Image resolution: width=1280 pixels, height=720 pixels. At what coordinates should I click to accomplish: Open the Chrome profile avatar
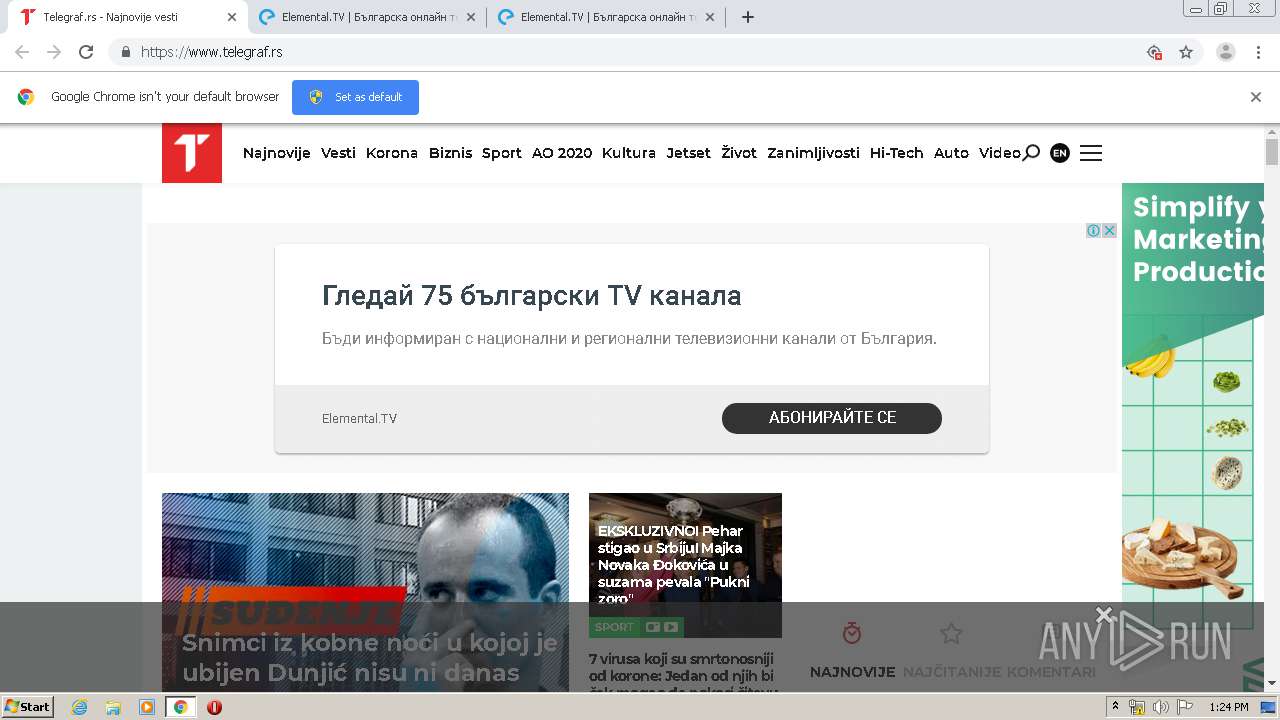pos(1226,52)
